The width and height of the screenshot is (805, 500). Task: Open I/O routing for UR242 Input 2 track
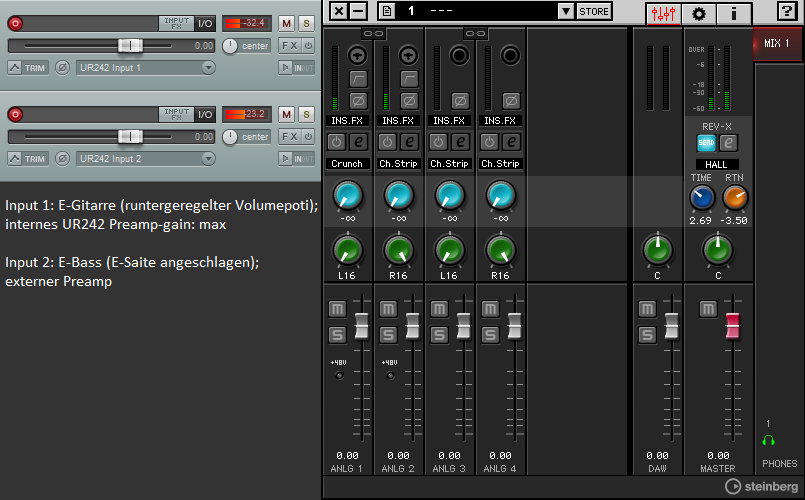205,114
